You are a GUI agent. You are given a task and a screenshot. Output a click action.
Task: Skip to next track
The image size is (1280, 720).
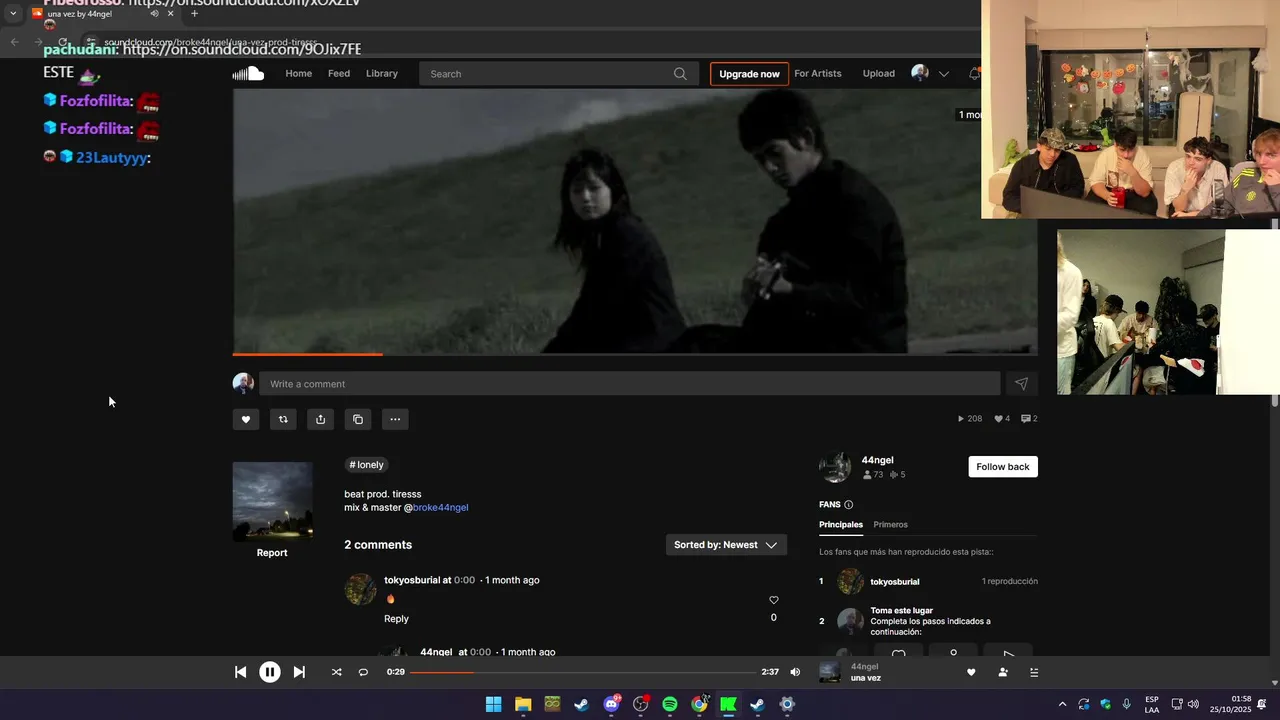click(x=299, y=672)
